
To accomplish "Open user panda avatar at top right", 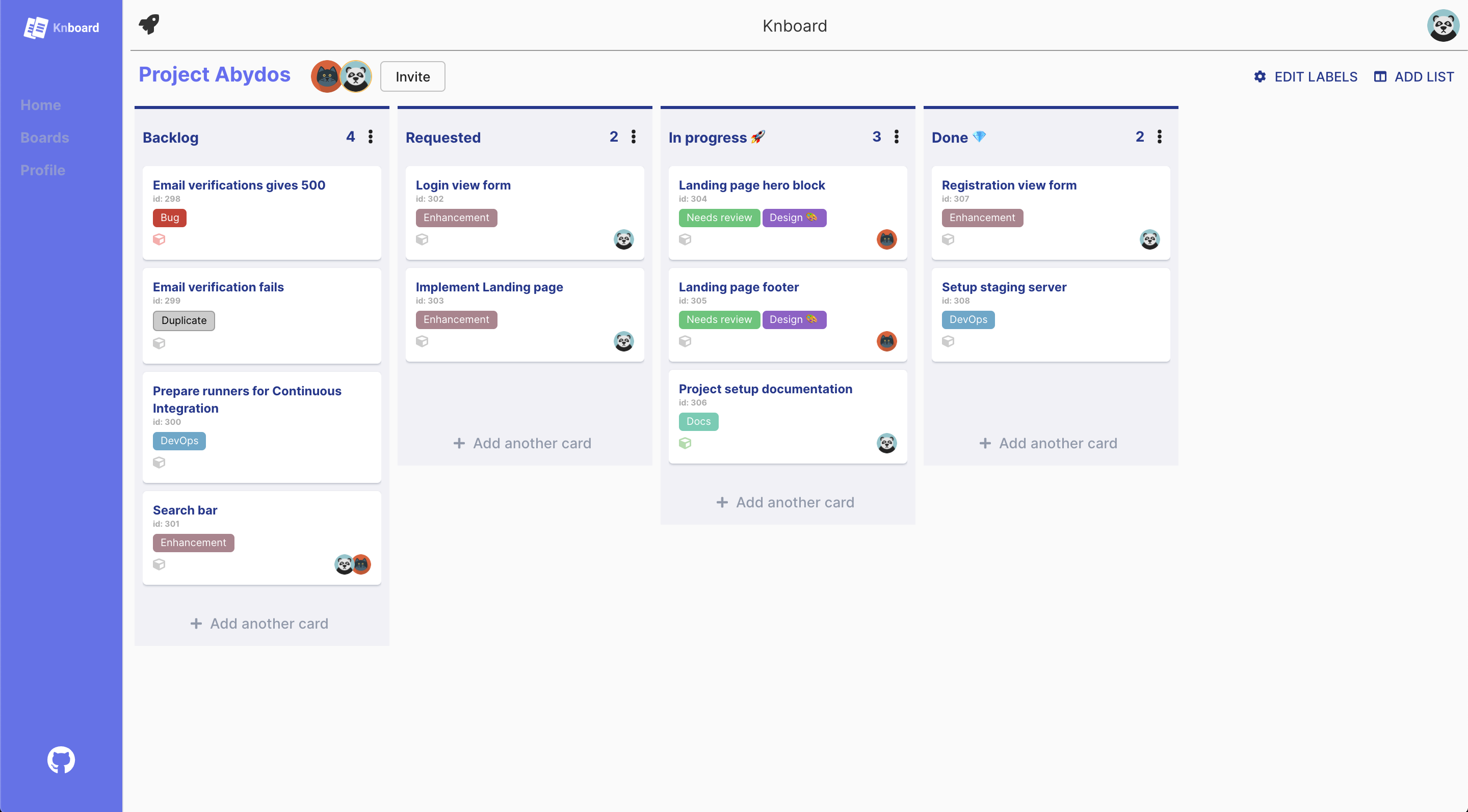I will click(1443, 25).
